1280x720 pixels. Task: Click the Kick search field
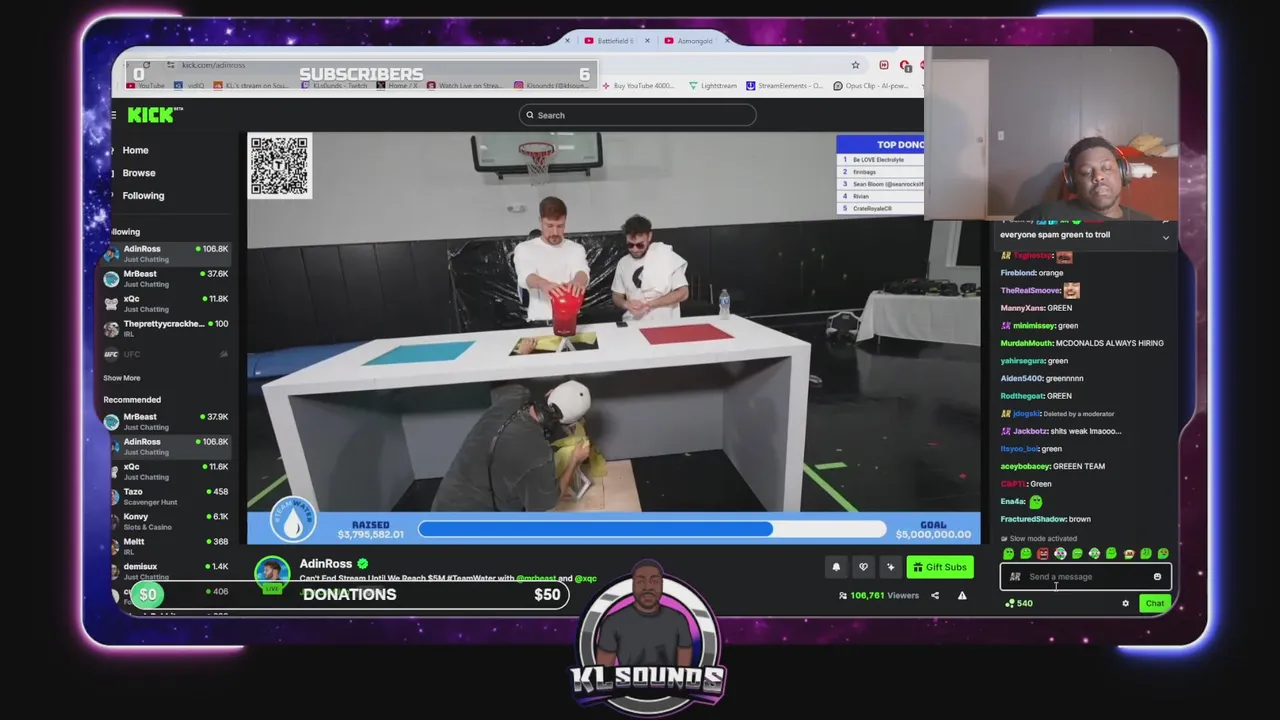pos(637,115)
